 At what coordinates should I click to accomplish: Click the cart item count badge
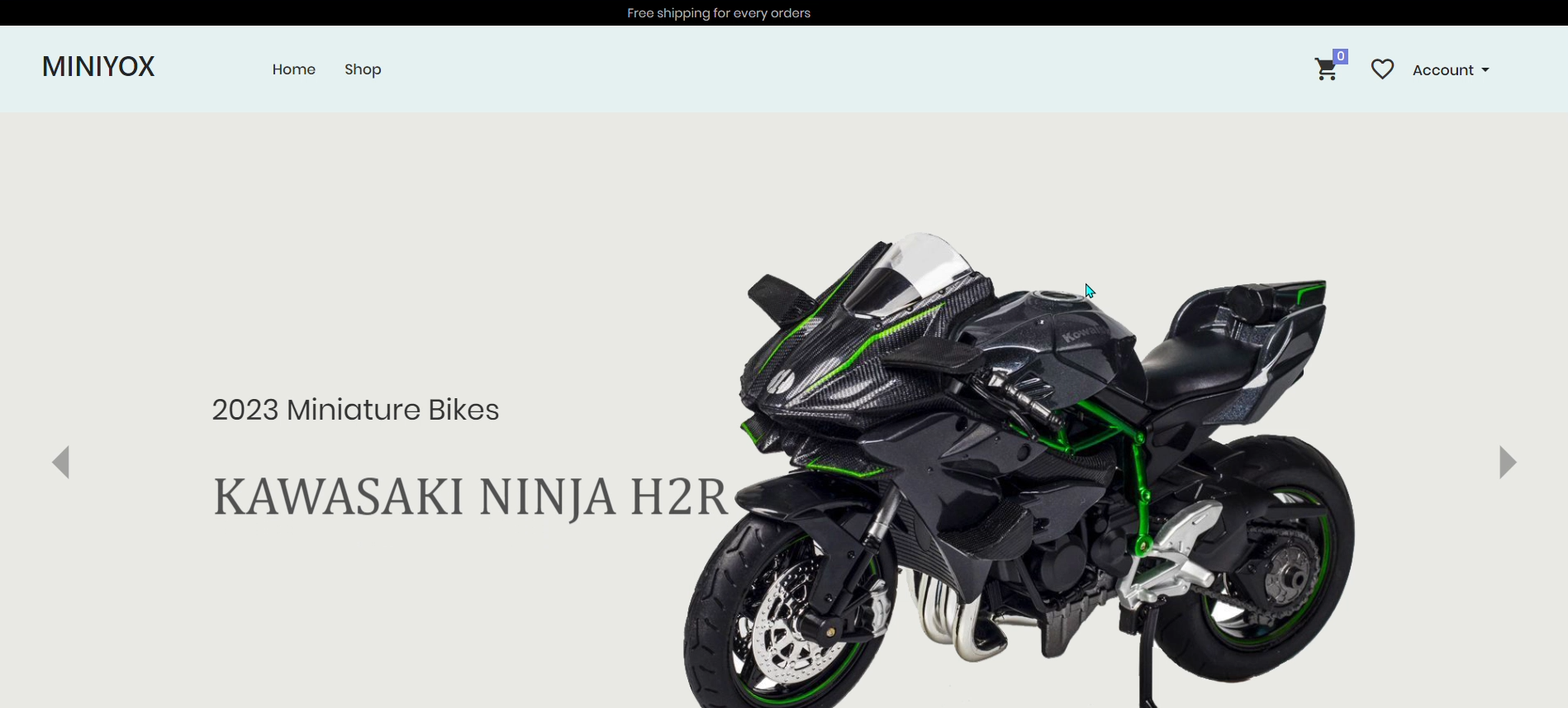click(x=1341, y=56)
